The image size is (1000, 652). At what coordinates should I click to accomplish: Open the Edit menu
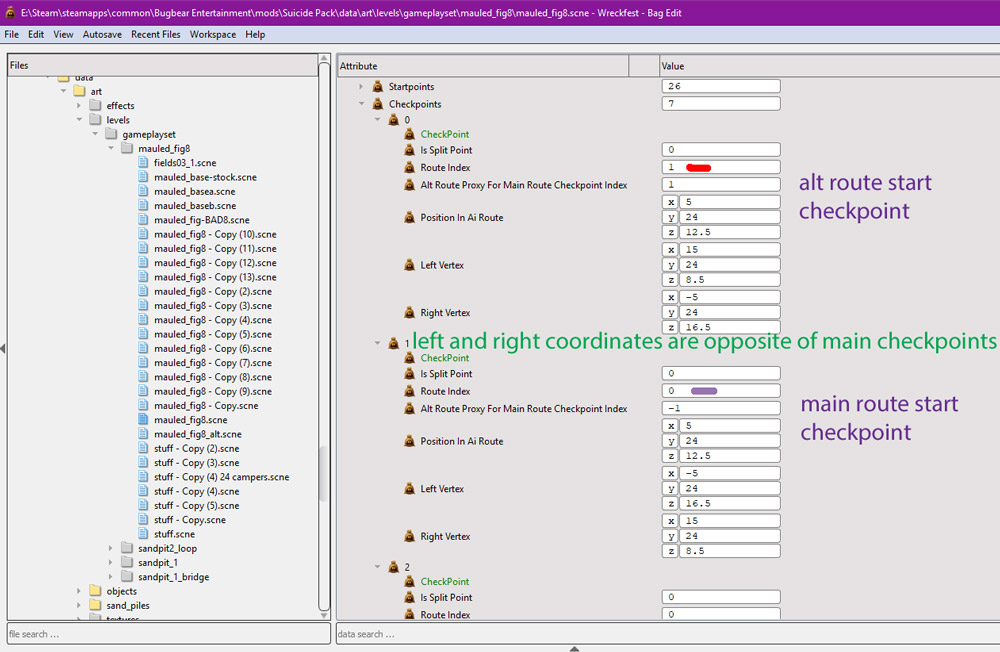coord(36,34)
